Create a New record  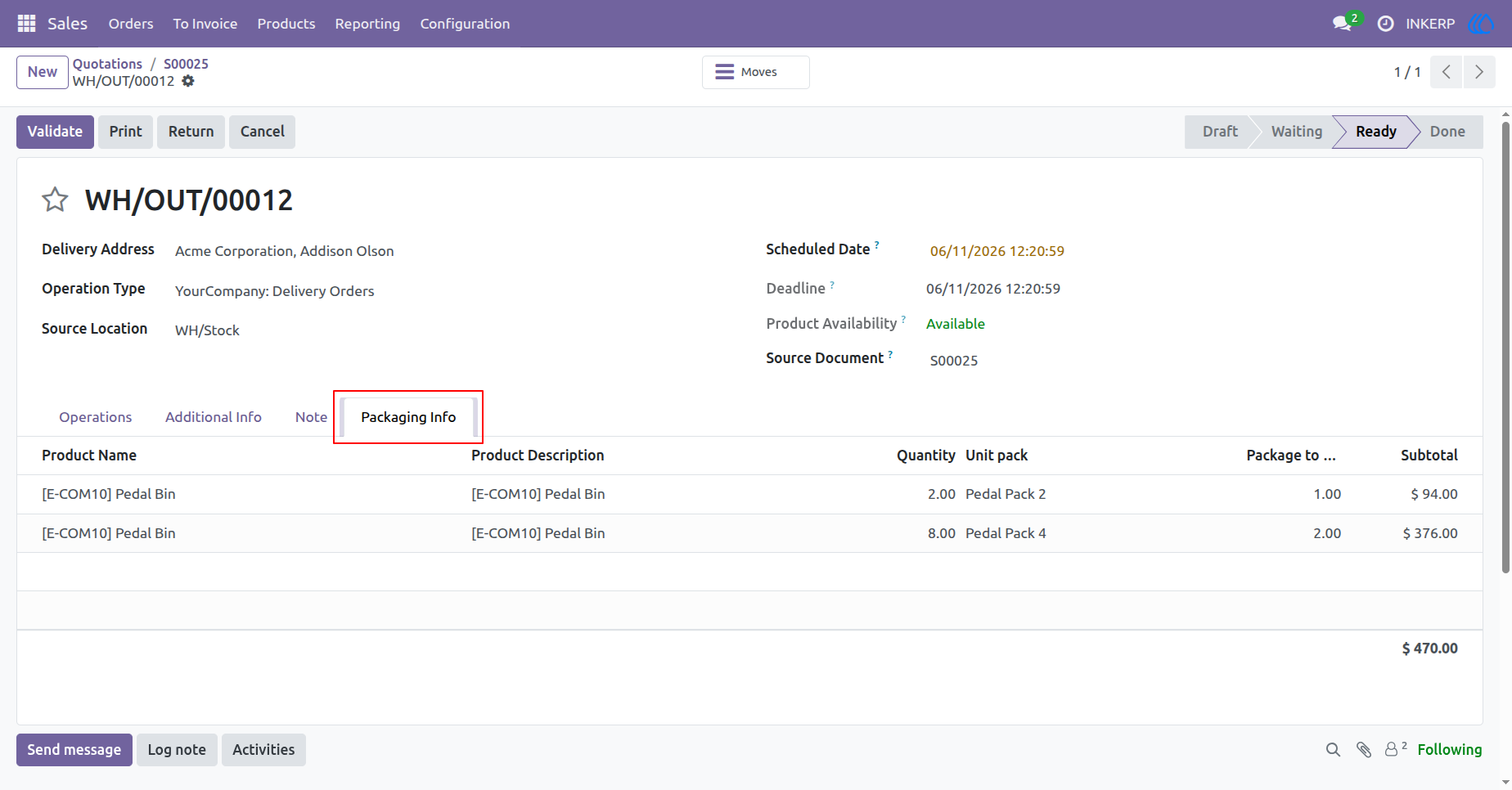[43, 72]
